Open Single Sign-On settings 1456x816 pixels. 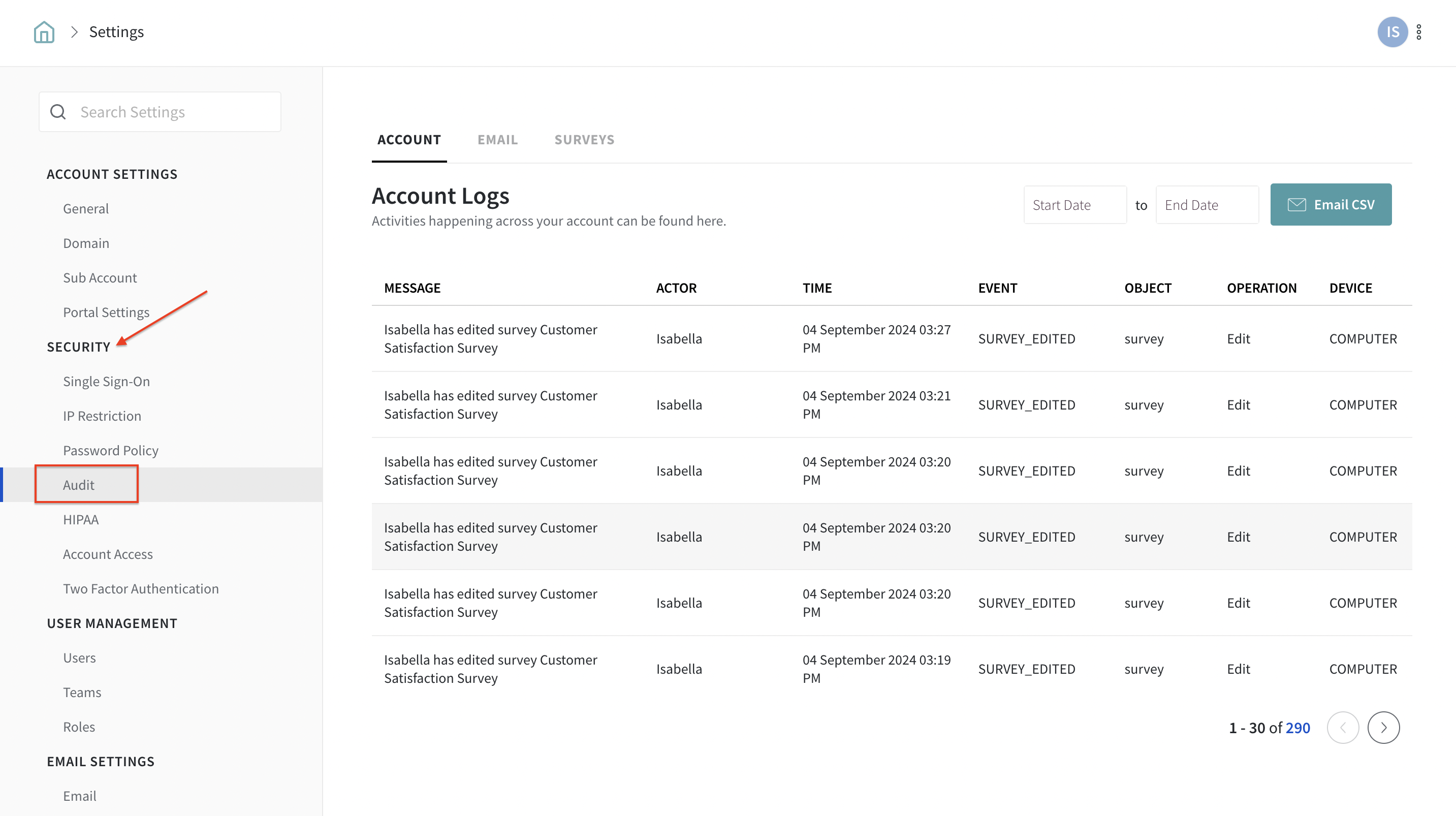106,381
